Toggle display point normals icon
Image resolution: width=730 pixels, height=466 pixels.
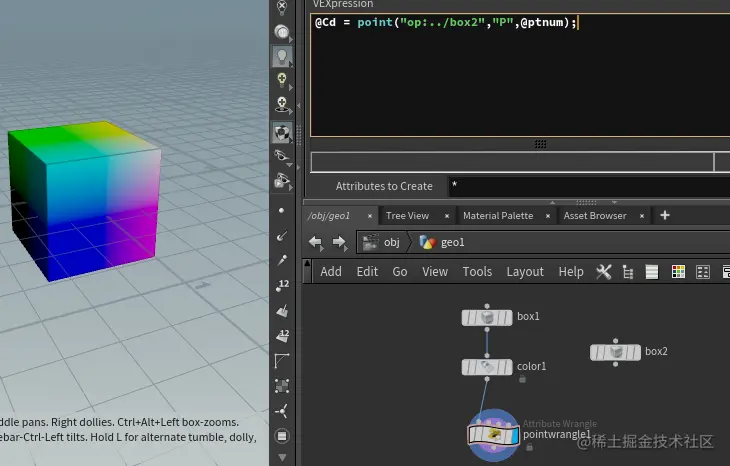point(282,236)
